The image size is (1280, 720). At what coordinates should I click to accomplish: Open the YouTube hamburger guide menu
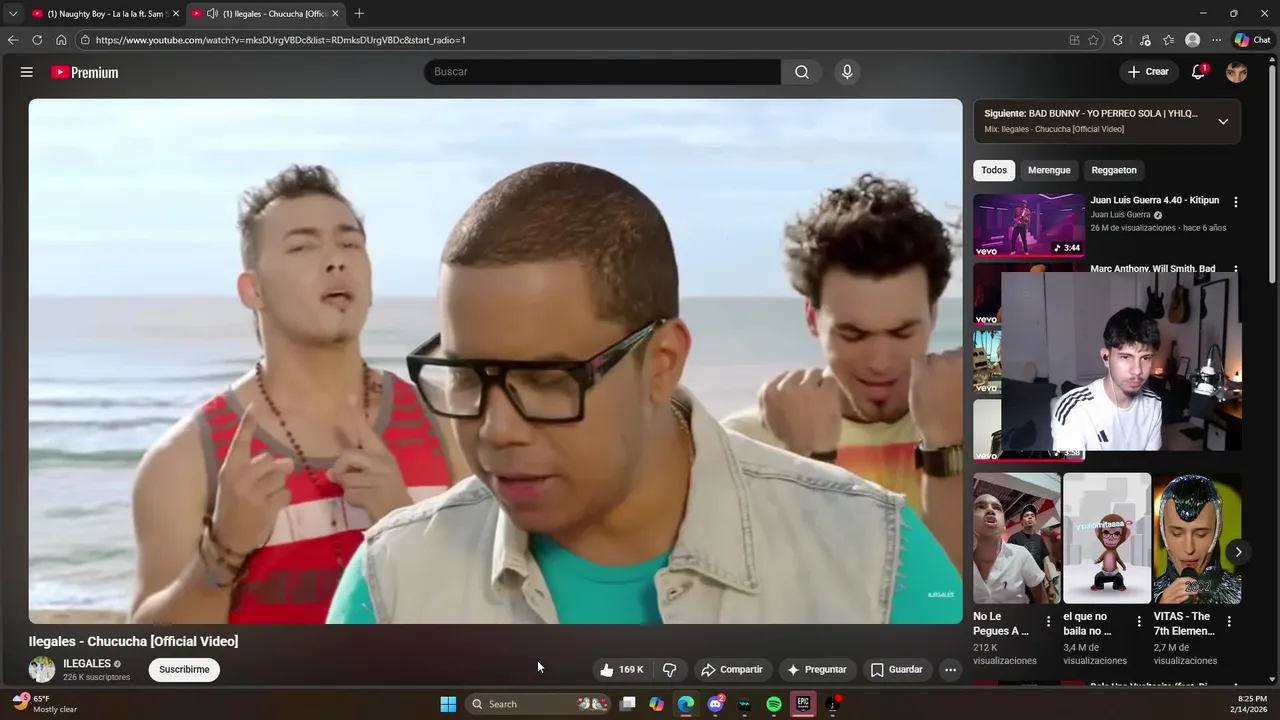coord(27,72)
